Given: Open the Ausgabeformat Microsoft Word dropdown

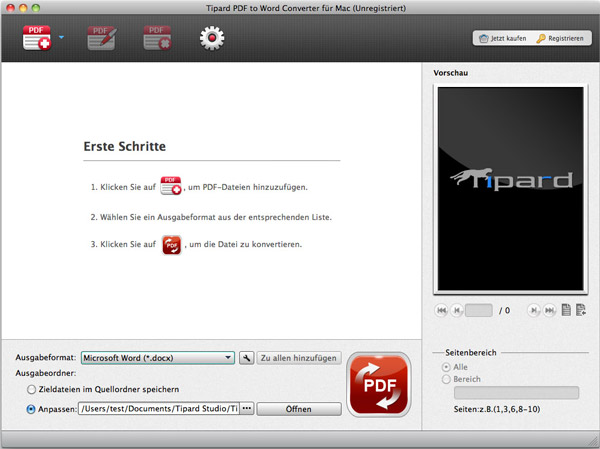Looking at the screenshot, I should point(158,358).
